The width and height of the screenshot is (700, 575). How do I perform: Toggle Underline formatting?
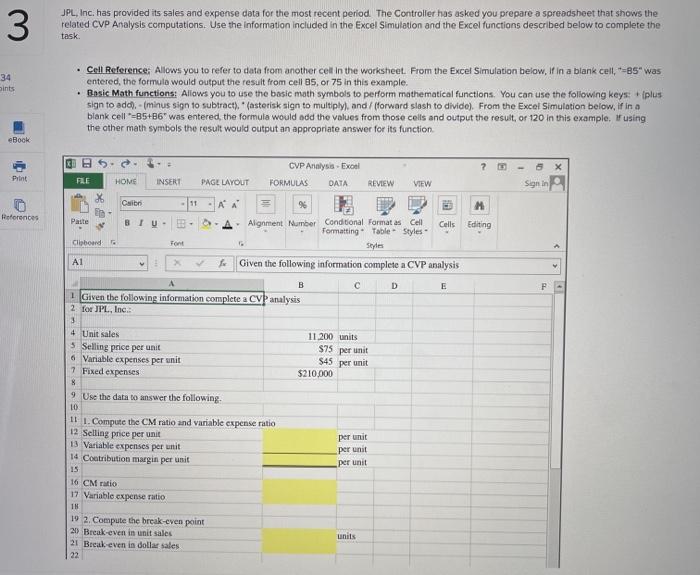154,223
